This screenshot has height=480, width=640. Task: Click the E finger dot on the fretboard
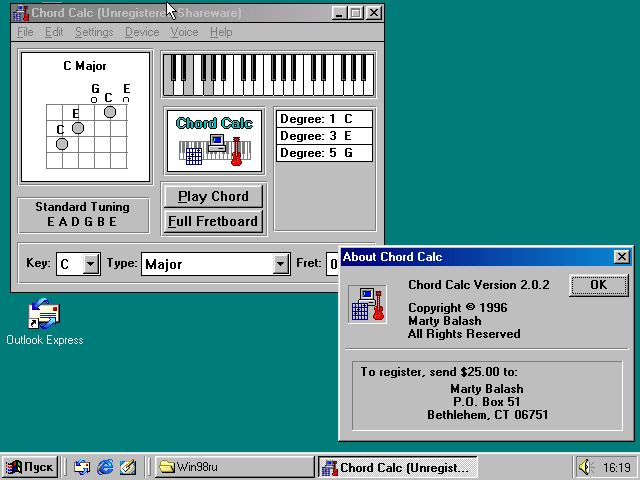point(78,128)
